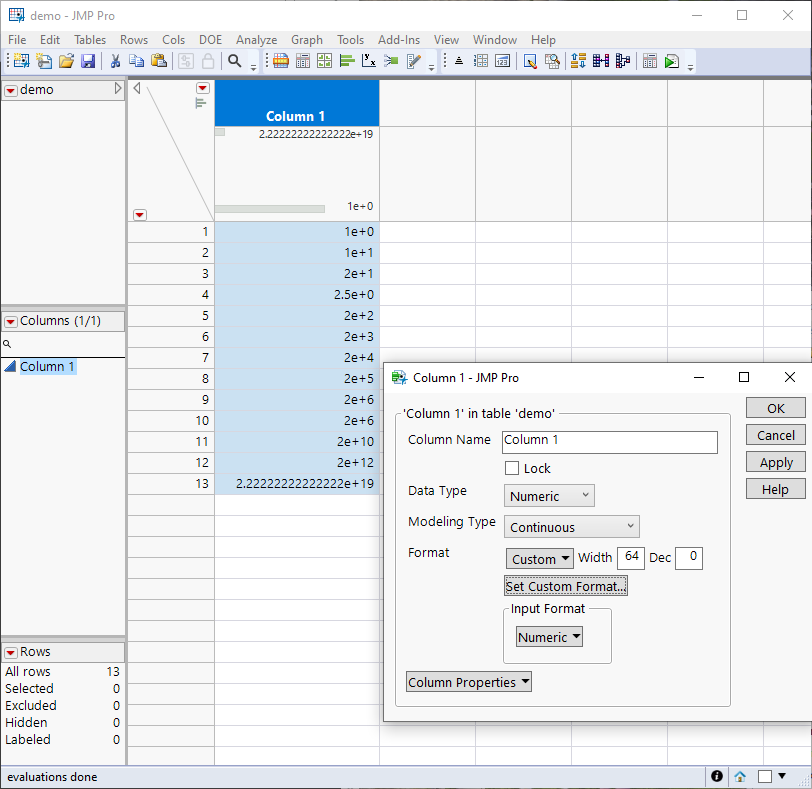Click Set Custom Format button
The image size is (812, 789).
pyautogui.click(x=566, y=586)
